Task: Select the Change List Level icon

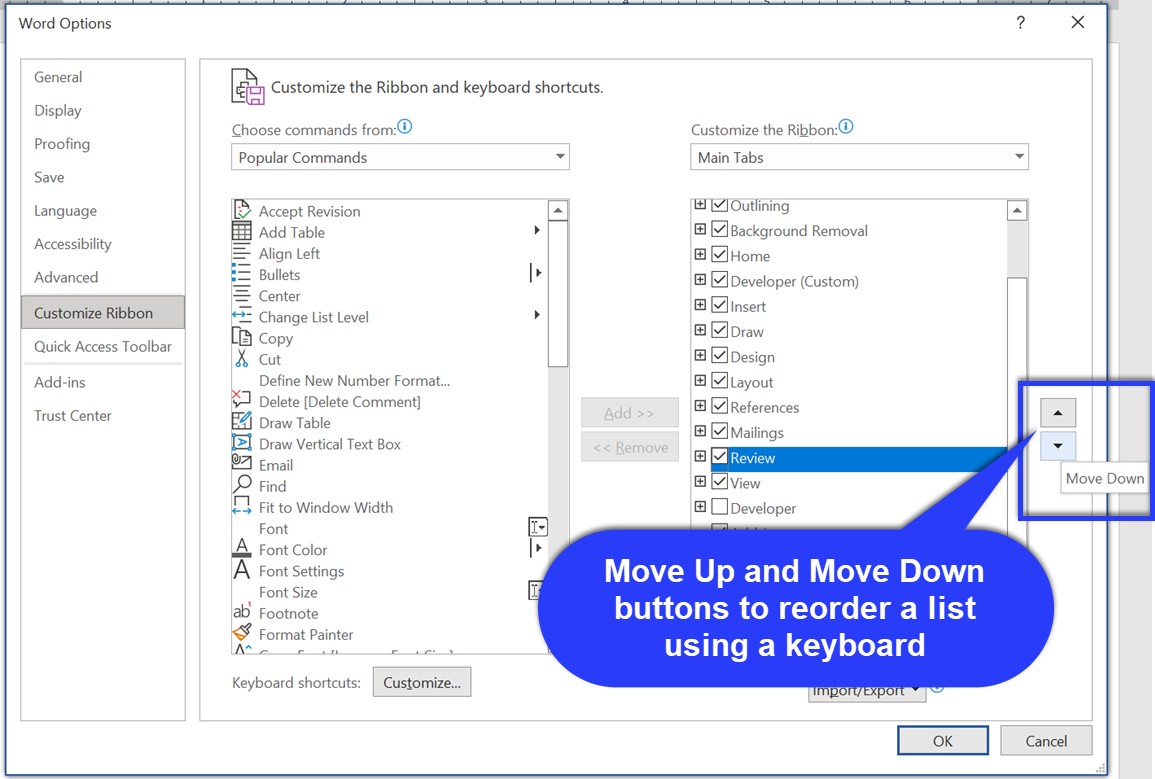Action: [242, 317]
